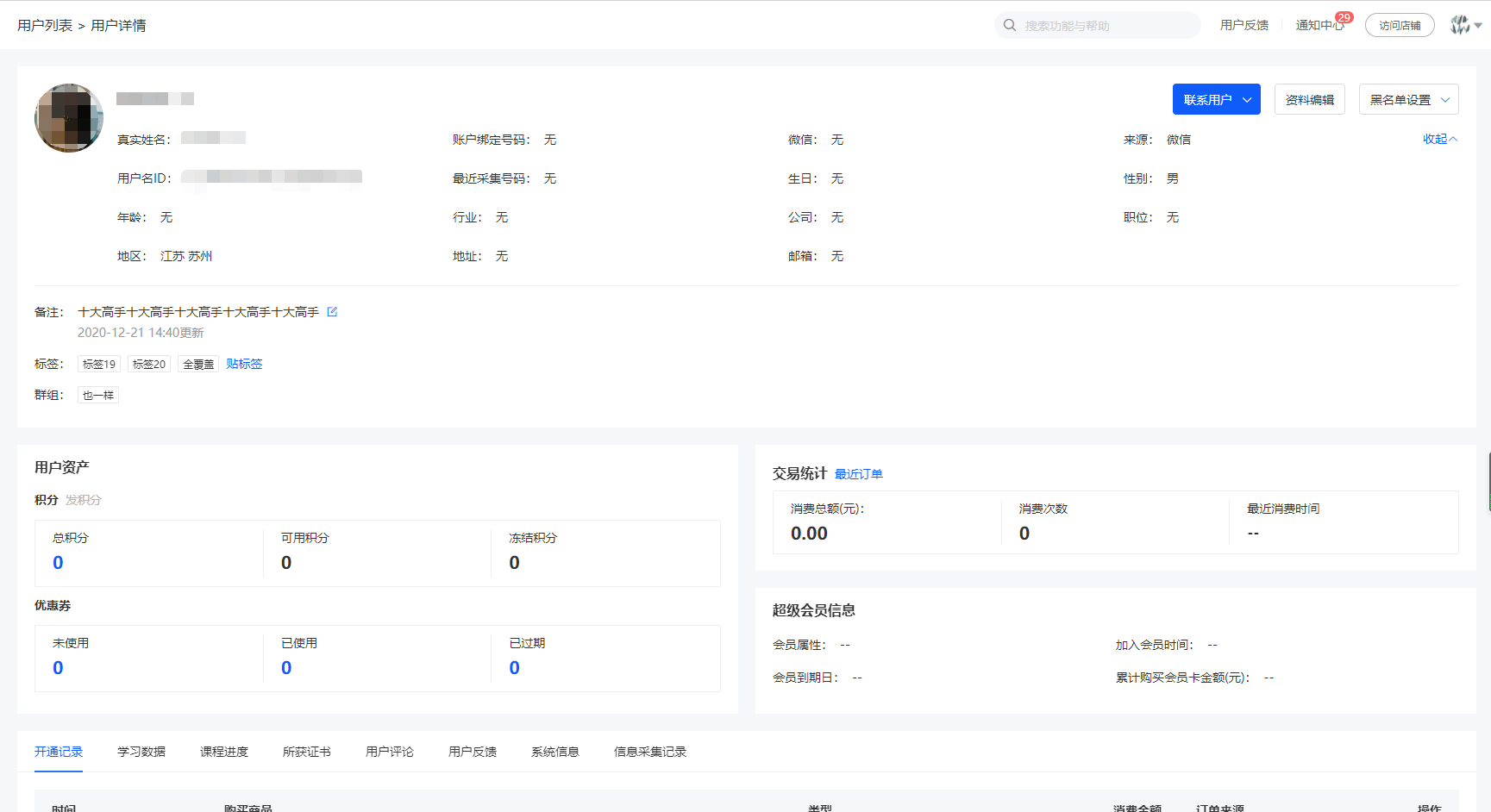Open 通知中心 notifications
Image resolution: width=1491 pixels, height=812 pixels.
pos(1319,25)
